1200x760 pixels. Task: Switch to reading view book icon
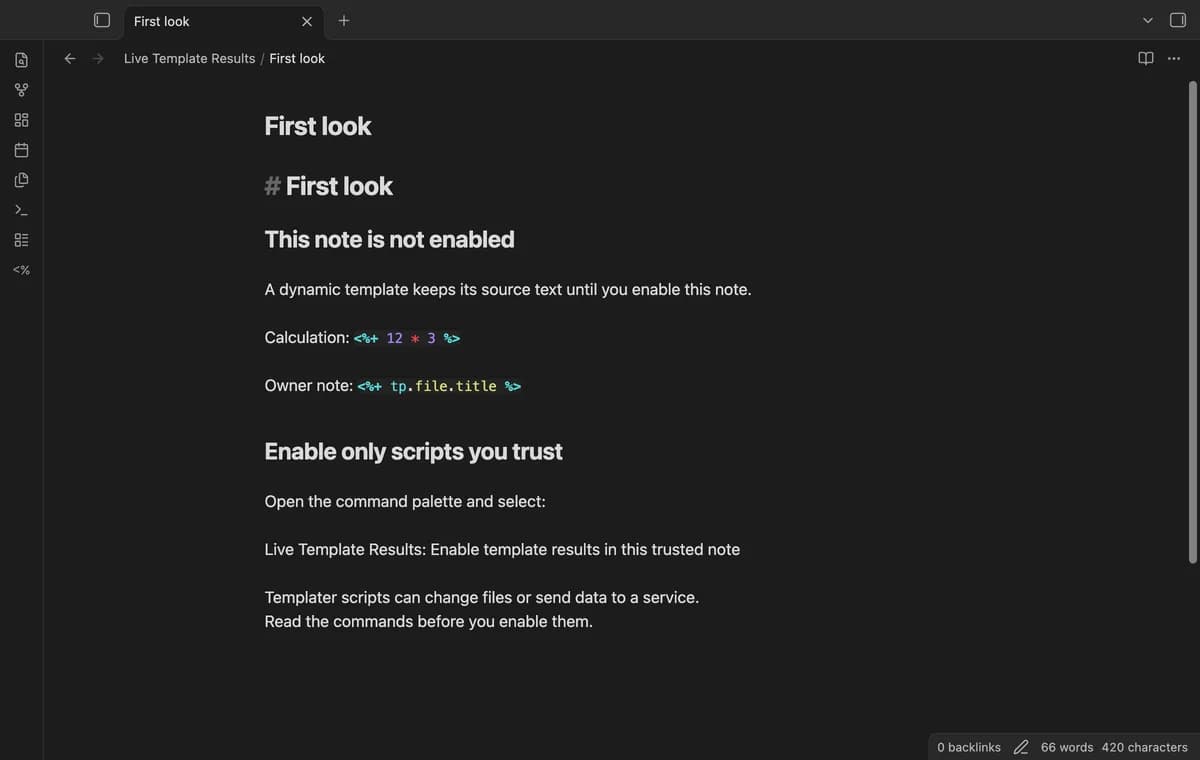coord(1146,58)
